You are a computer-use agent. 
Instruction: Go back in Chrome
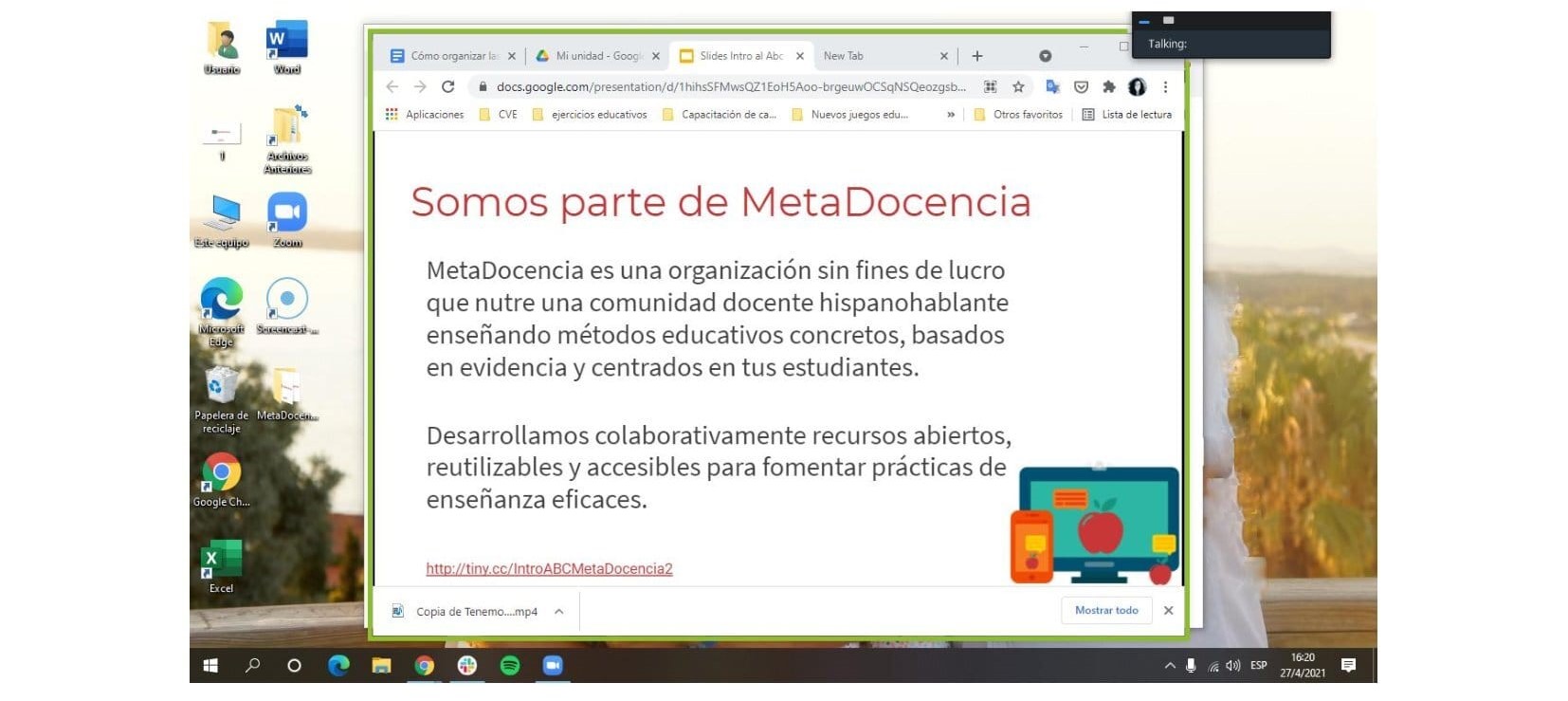[392, 86]
